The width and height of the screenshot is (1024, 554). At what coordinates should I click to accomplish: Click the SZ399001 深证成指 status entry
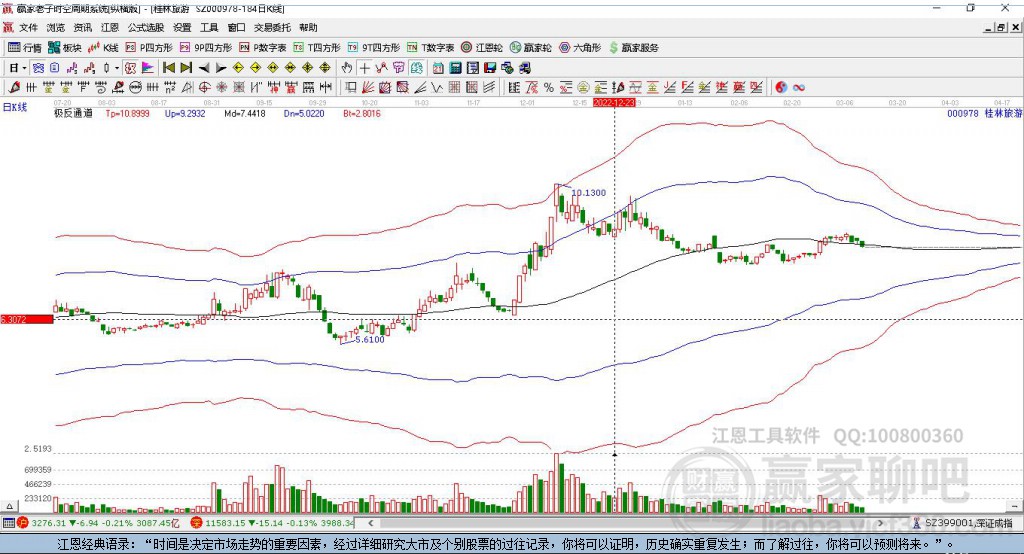point(963,523)
